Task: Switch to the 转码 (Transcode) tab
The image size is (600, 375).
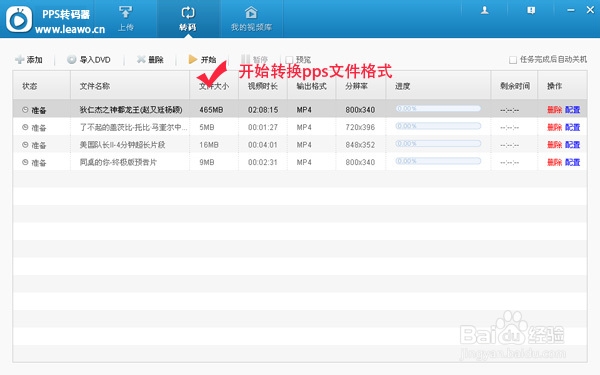Action: click(188, 18)
